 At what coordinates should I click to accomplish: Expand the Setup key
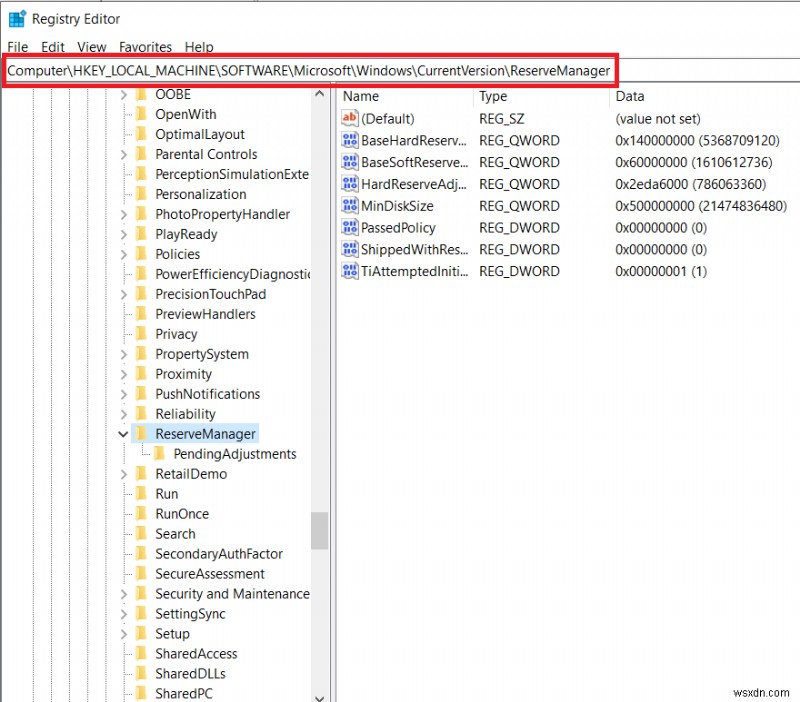[x=123, y=633]
